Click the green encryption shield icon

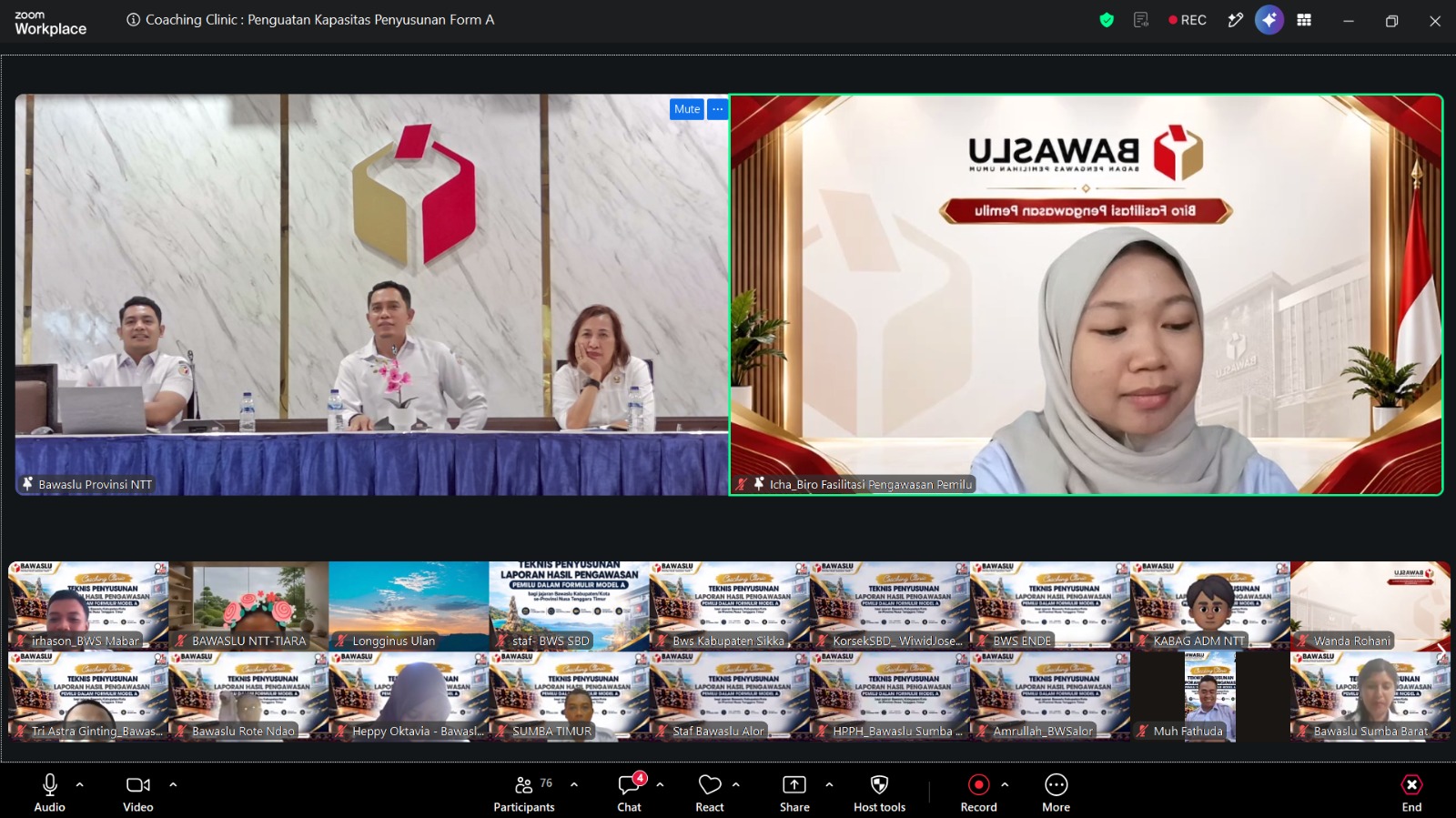tap(1107, 20)
